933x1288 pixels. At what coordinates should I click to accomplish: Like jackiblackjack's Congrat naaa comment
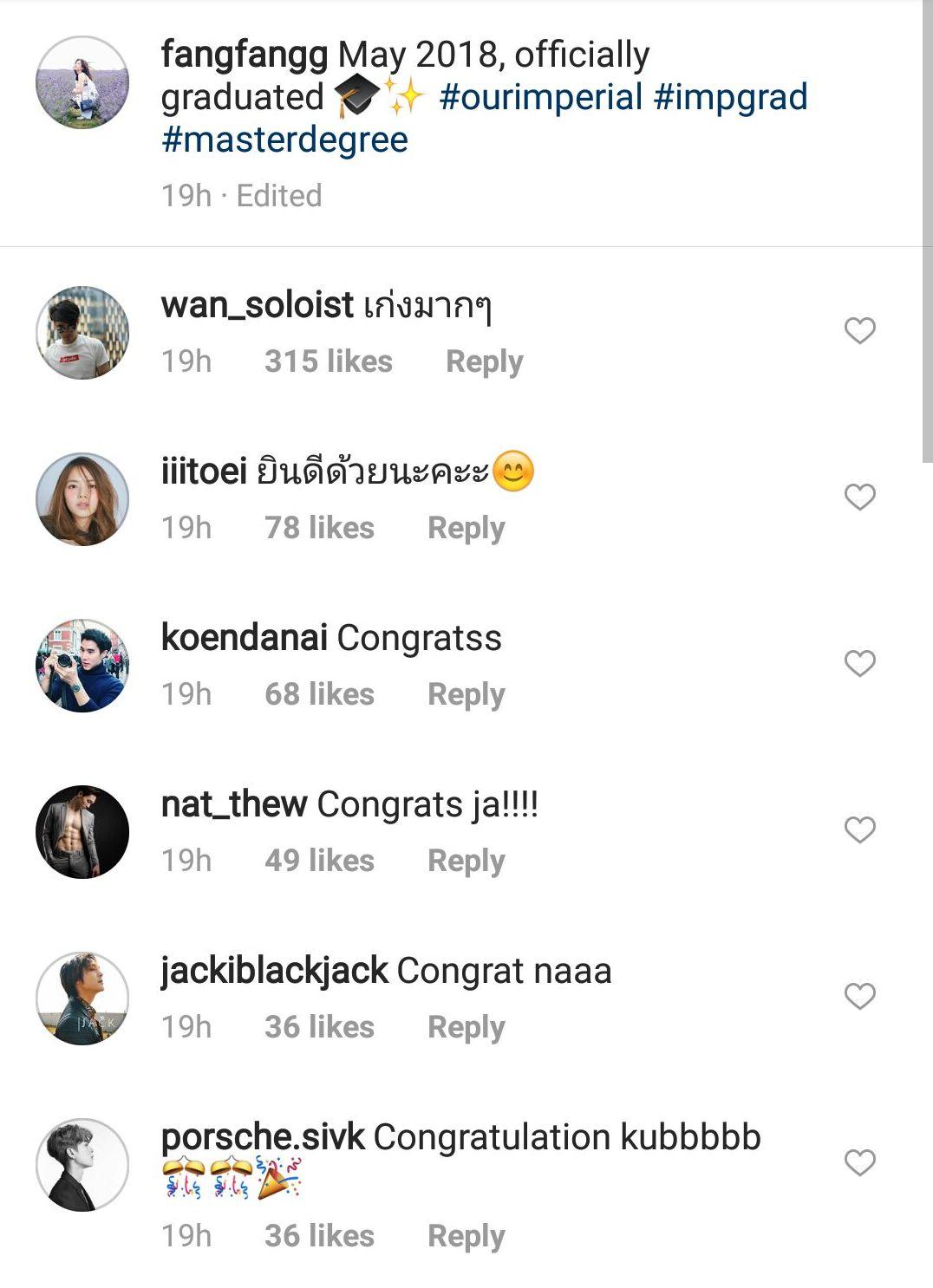coord(859,996)
